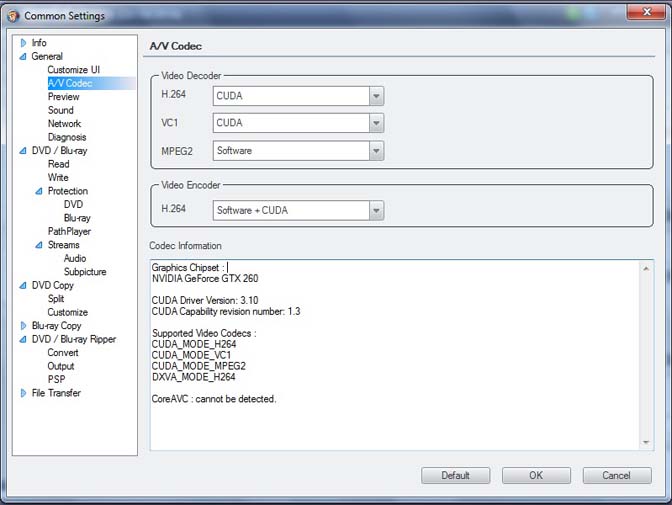Select Subpicture under Streams
Screen dimensions: 672x505
[85, 272]
